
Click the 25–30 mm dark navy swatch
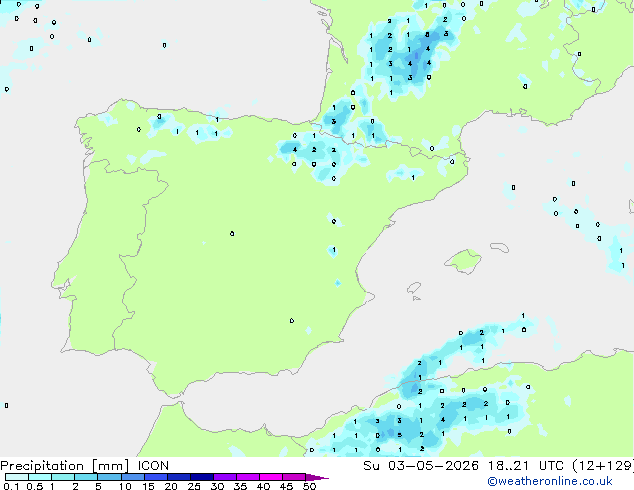tap(202, 477)
